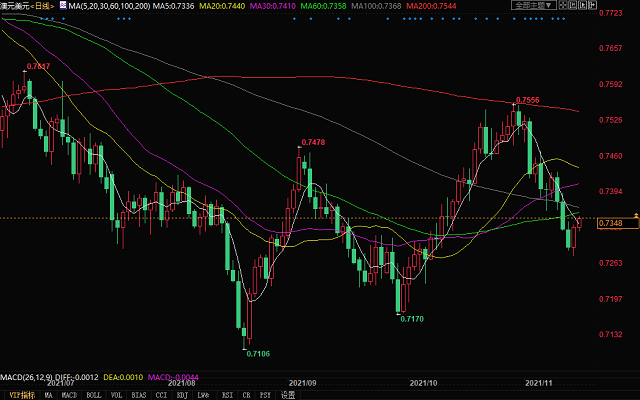
Task: Open the 设置 settings button
Action: pos(288,394)
